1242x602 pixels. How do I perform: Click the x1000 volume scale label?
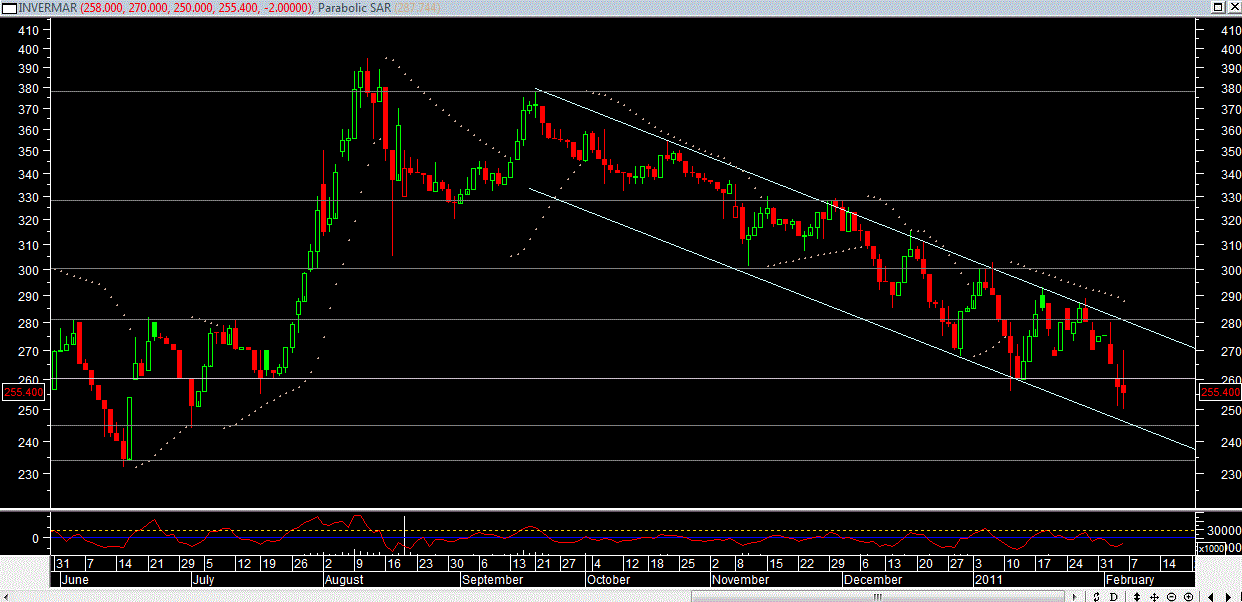1210,548
